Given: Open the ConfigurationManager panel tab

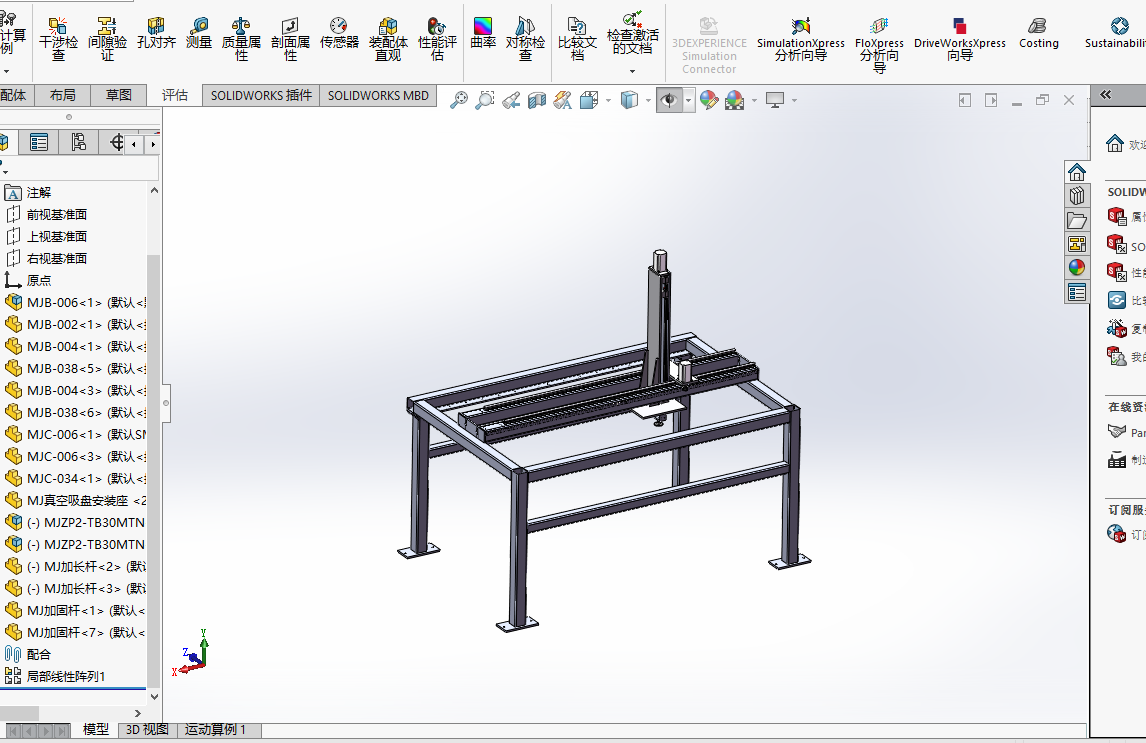Looking at the screenshot, I should tap(78, 142).
